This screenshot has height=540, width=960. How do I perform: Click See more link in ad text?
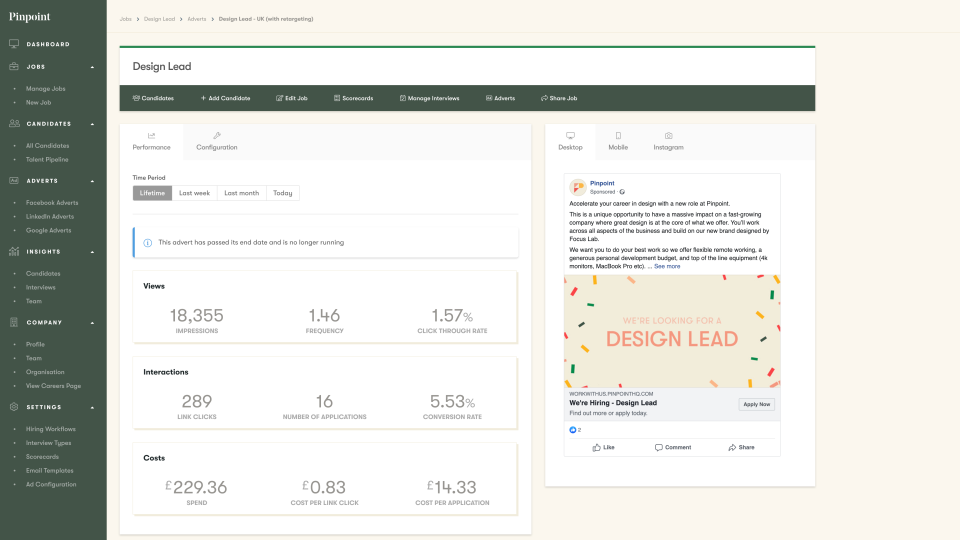click(x=667, y=266)
